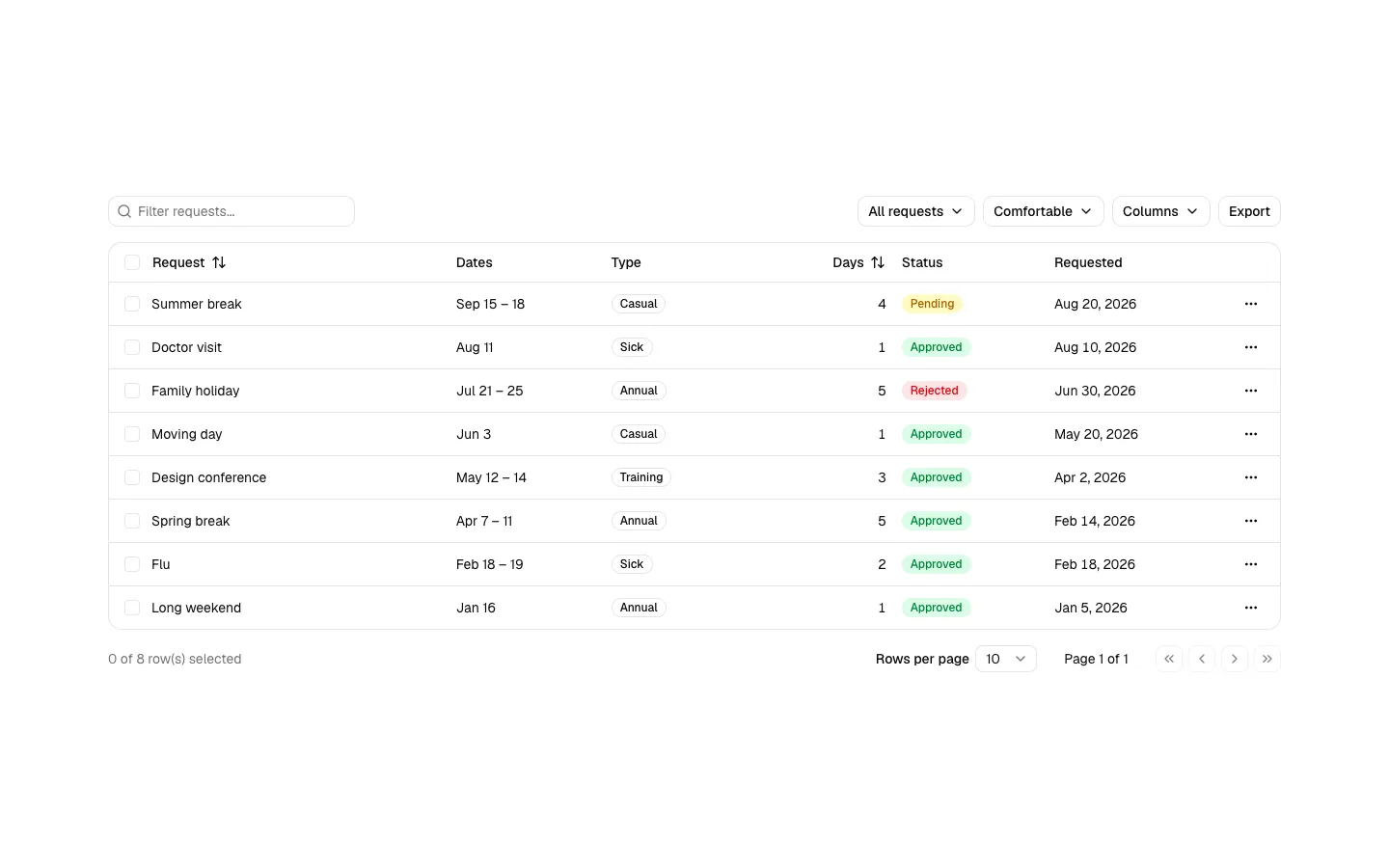Check the Family holiday row
Viewport: 1389px width, 868px height.
(x=132, y=391)
